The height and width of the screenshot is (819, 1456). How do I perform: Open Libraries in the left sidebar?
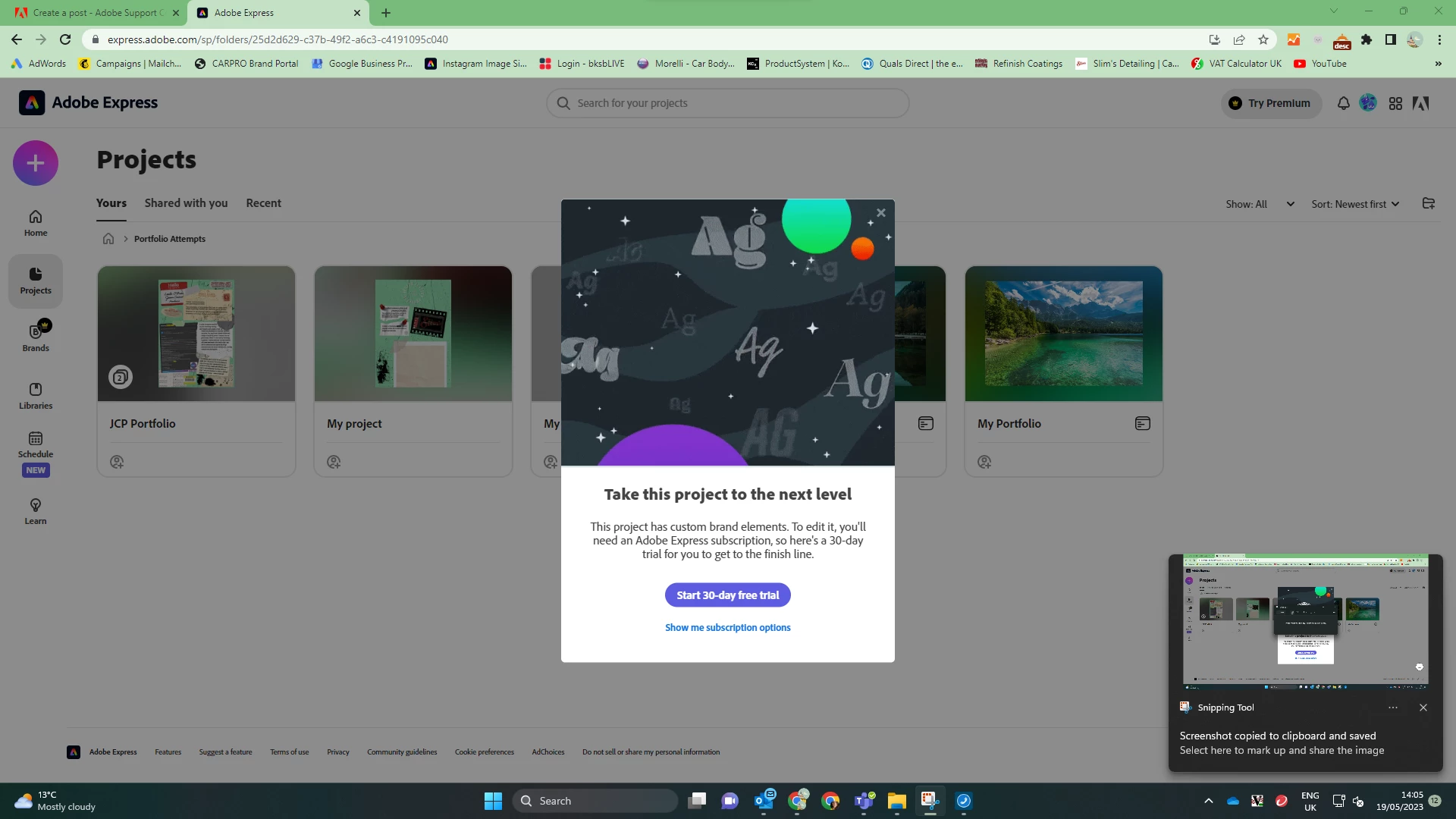tap(36, 395)
